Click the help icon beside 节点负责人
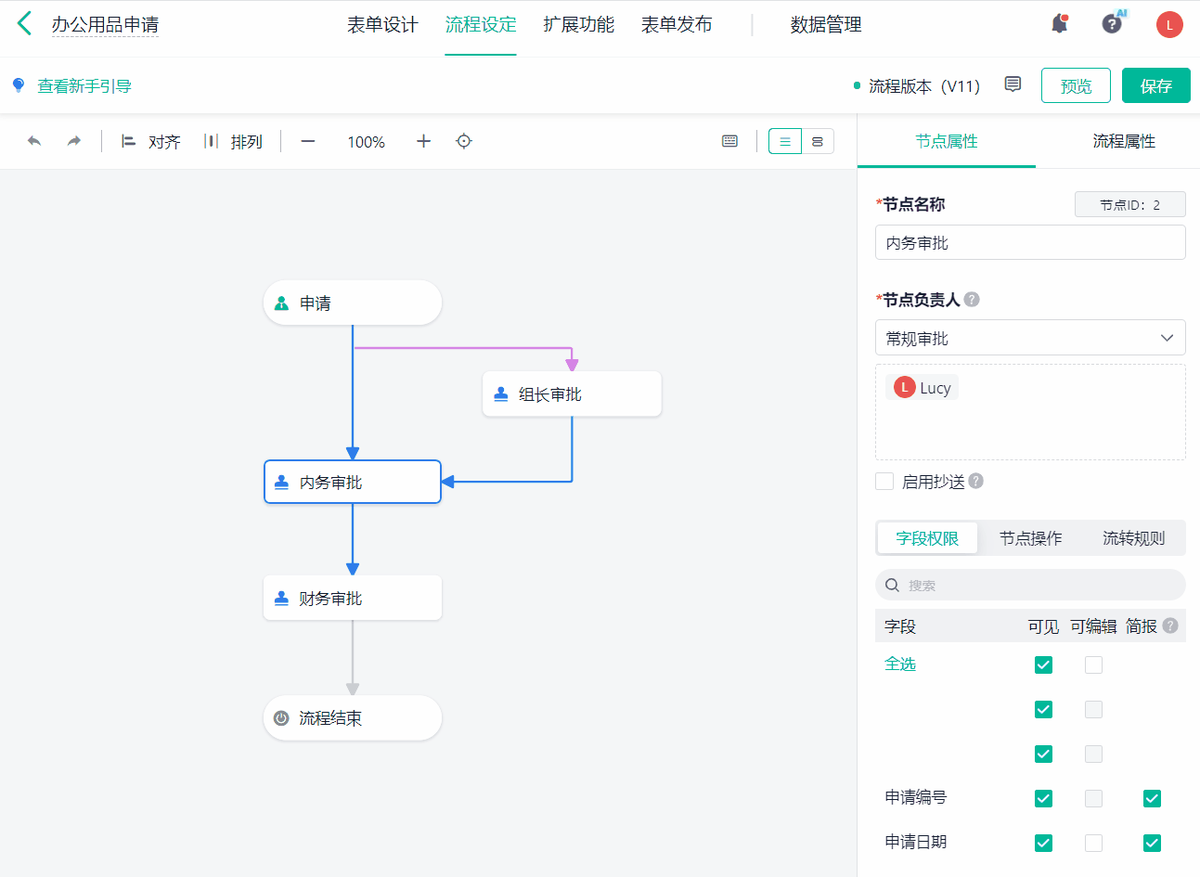The image size is (1200, 877). (x=972, y=299)
